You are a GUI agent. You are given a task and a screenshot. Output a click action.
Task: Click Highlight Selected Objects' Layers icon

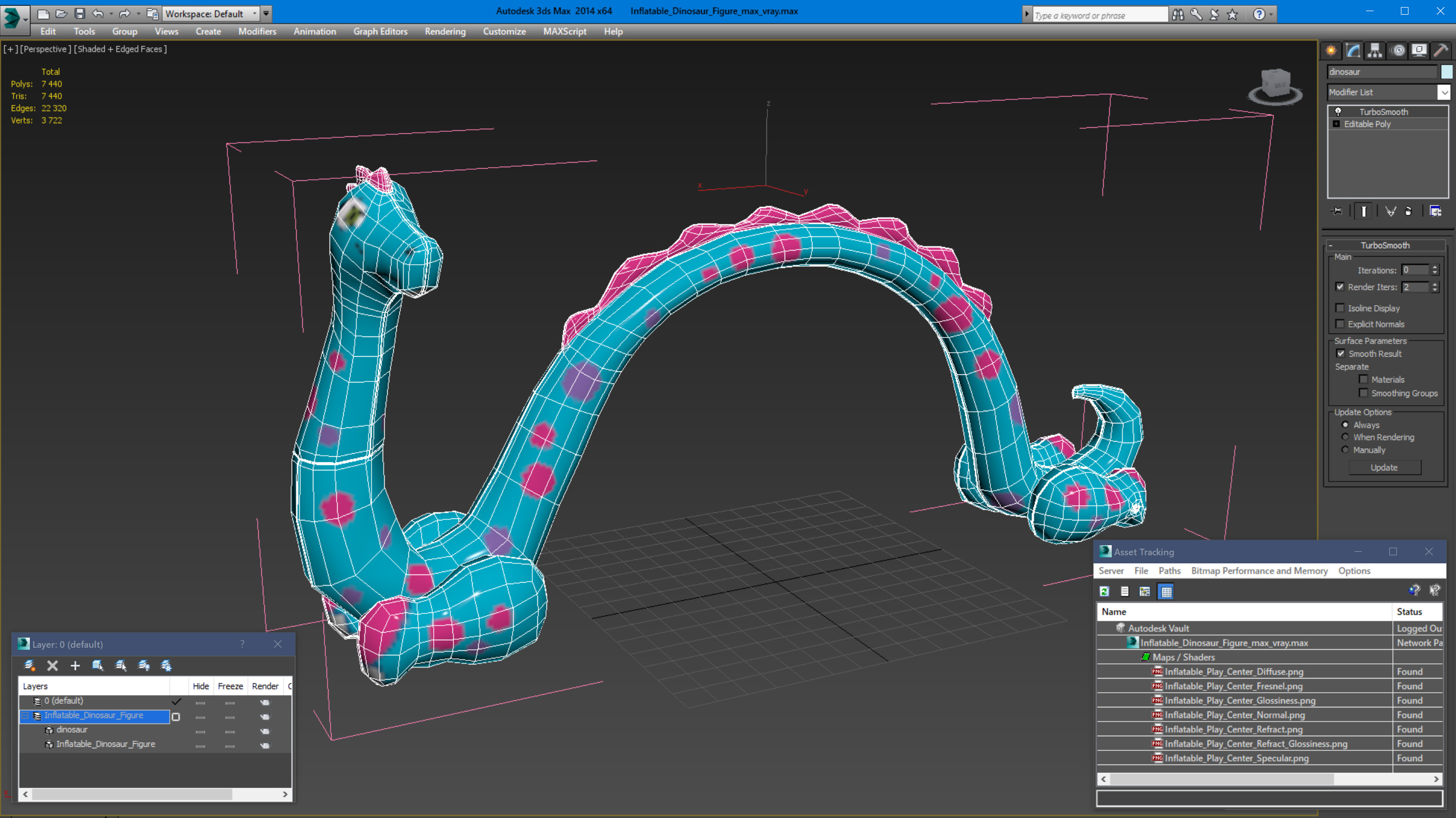pyautogui.click(x=120, y=665)
